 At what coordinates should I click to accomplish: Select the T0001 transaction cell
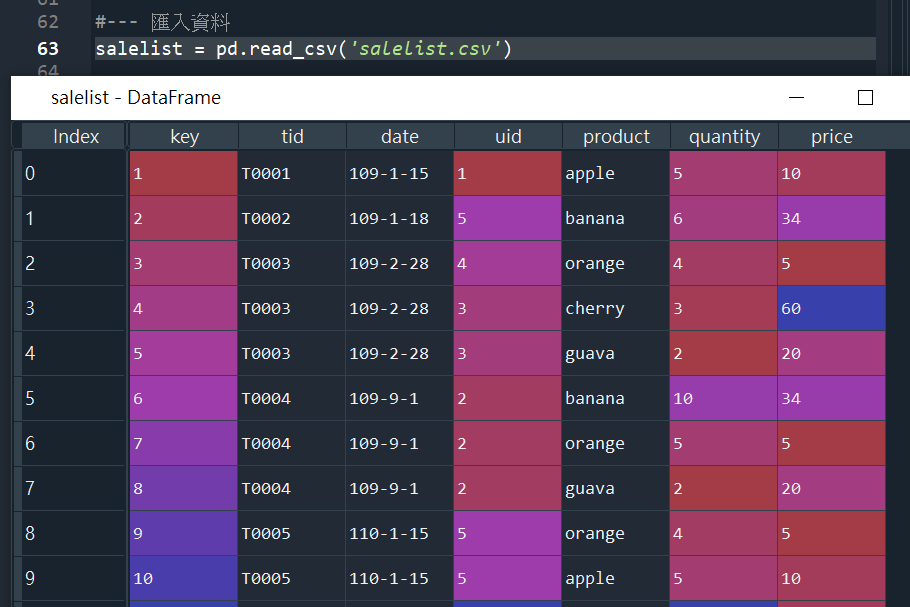291,173
